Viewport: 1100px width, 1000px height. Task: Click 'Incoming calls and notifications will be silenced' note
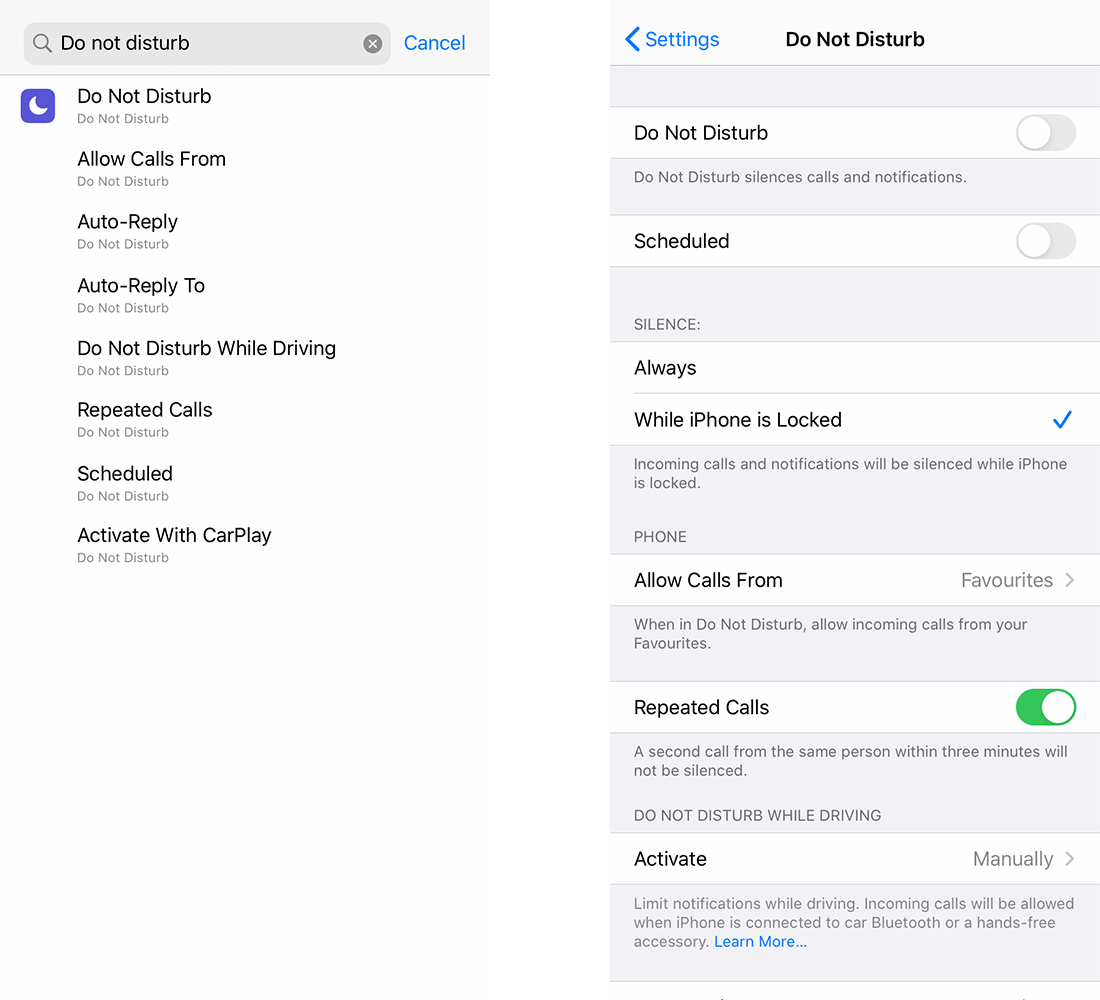click(850, 473)
